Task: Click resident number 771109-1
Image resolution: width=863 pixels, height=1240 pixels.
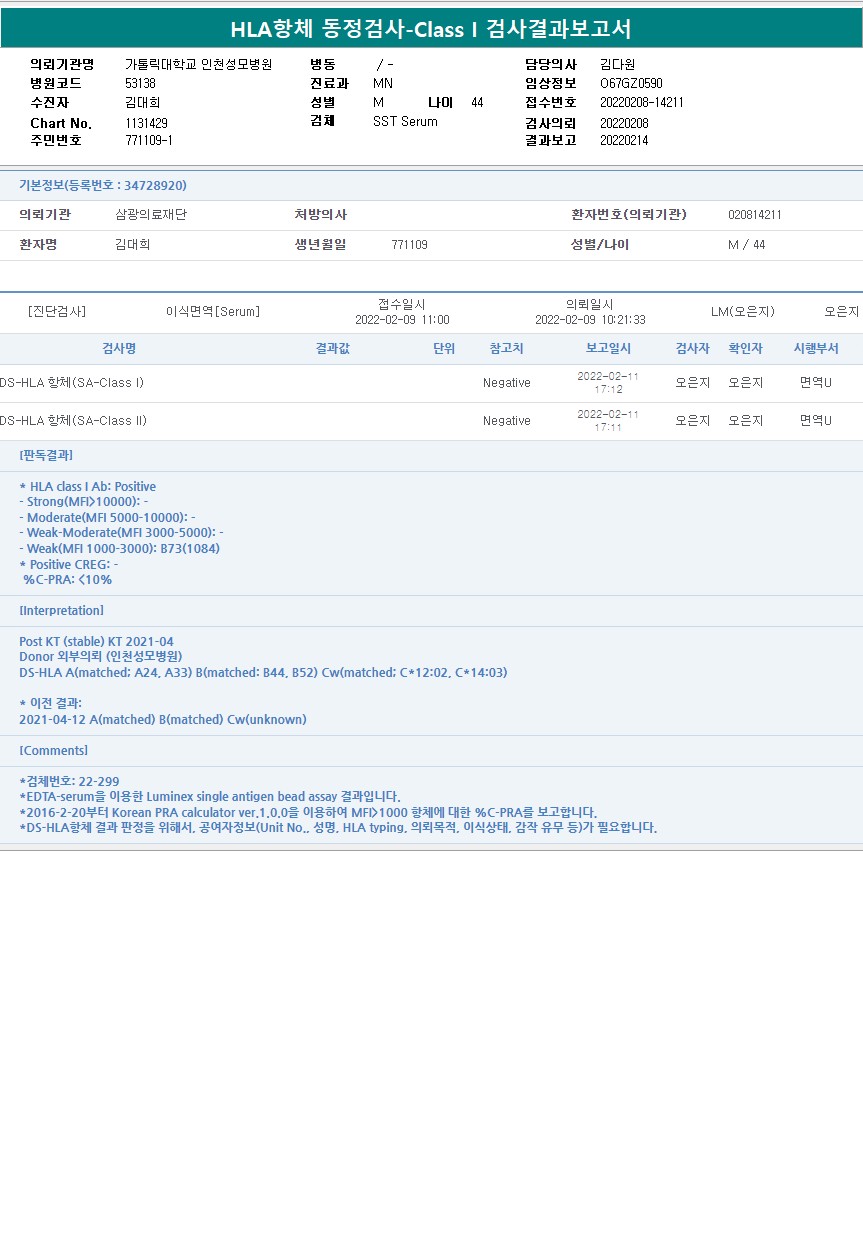Action: pos(149,141)
